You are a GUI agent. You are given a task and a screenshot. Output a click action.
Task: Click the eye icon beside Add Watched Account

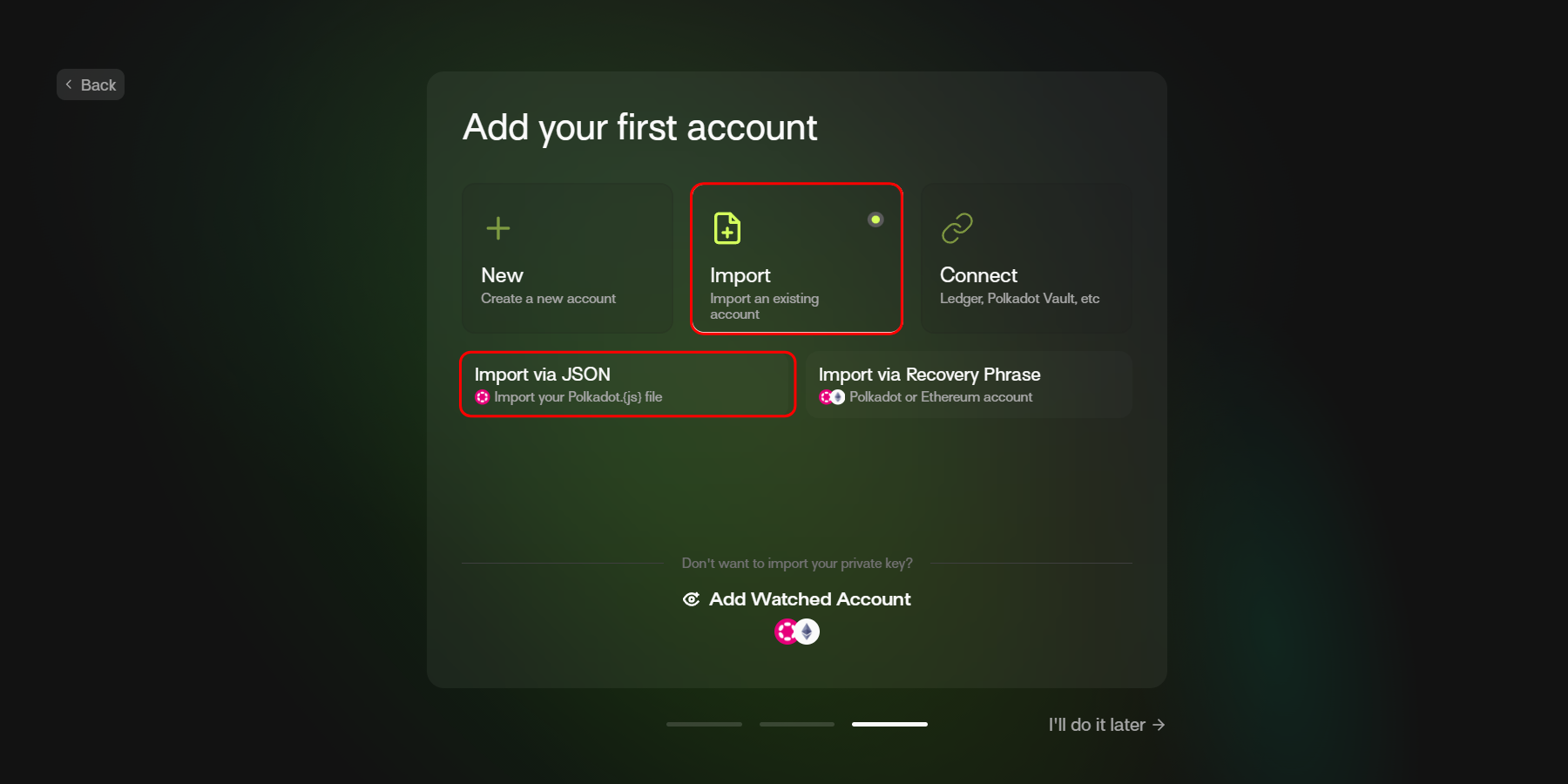pos(692,599)
